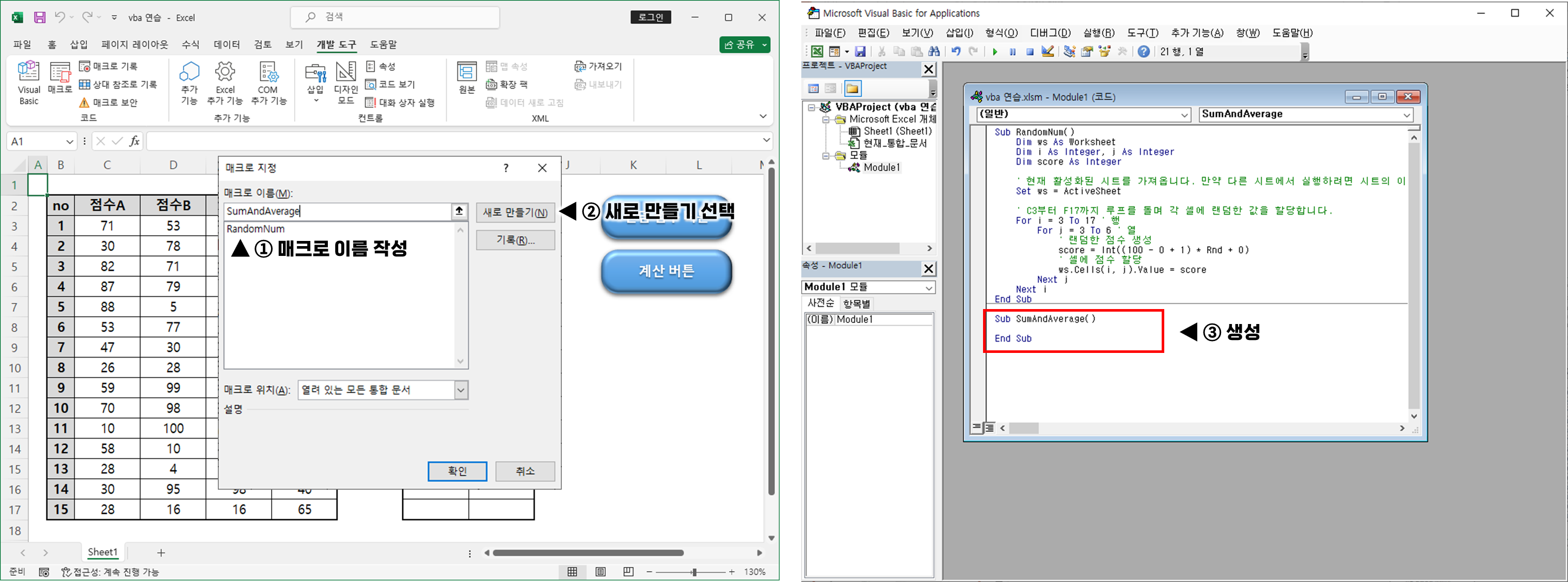Collapse the 모듈 folder in the project tree
1568x582 pixels.
pos(826,156)
